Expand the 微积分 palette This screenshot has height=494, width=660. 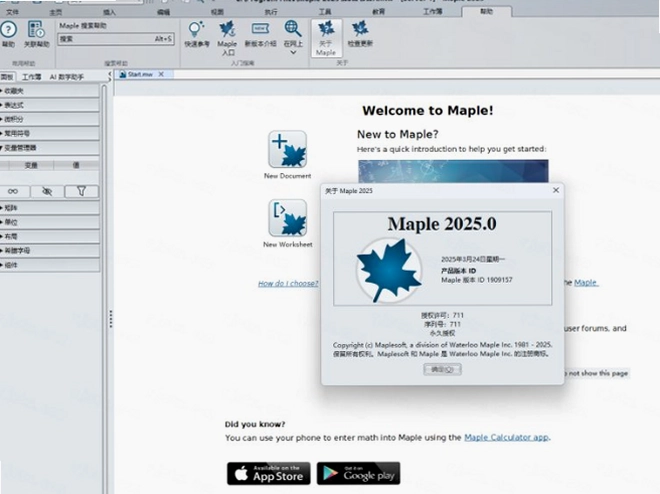(x=50, y=120)
